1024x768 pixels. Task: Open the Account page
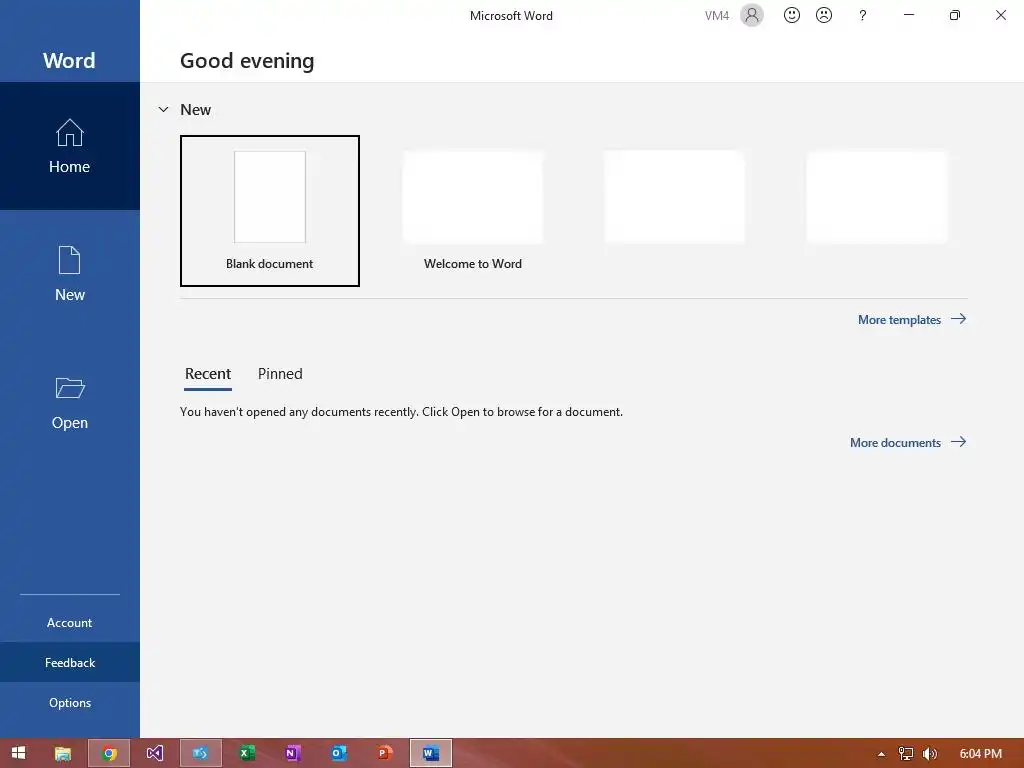70,622
